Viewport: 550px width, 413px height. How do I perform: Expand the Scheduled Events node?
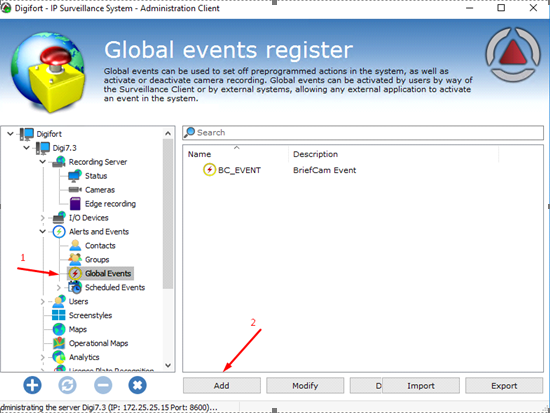point(59,288)
